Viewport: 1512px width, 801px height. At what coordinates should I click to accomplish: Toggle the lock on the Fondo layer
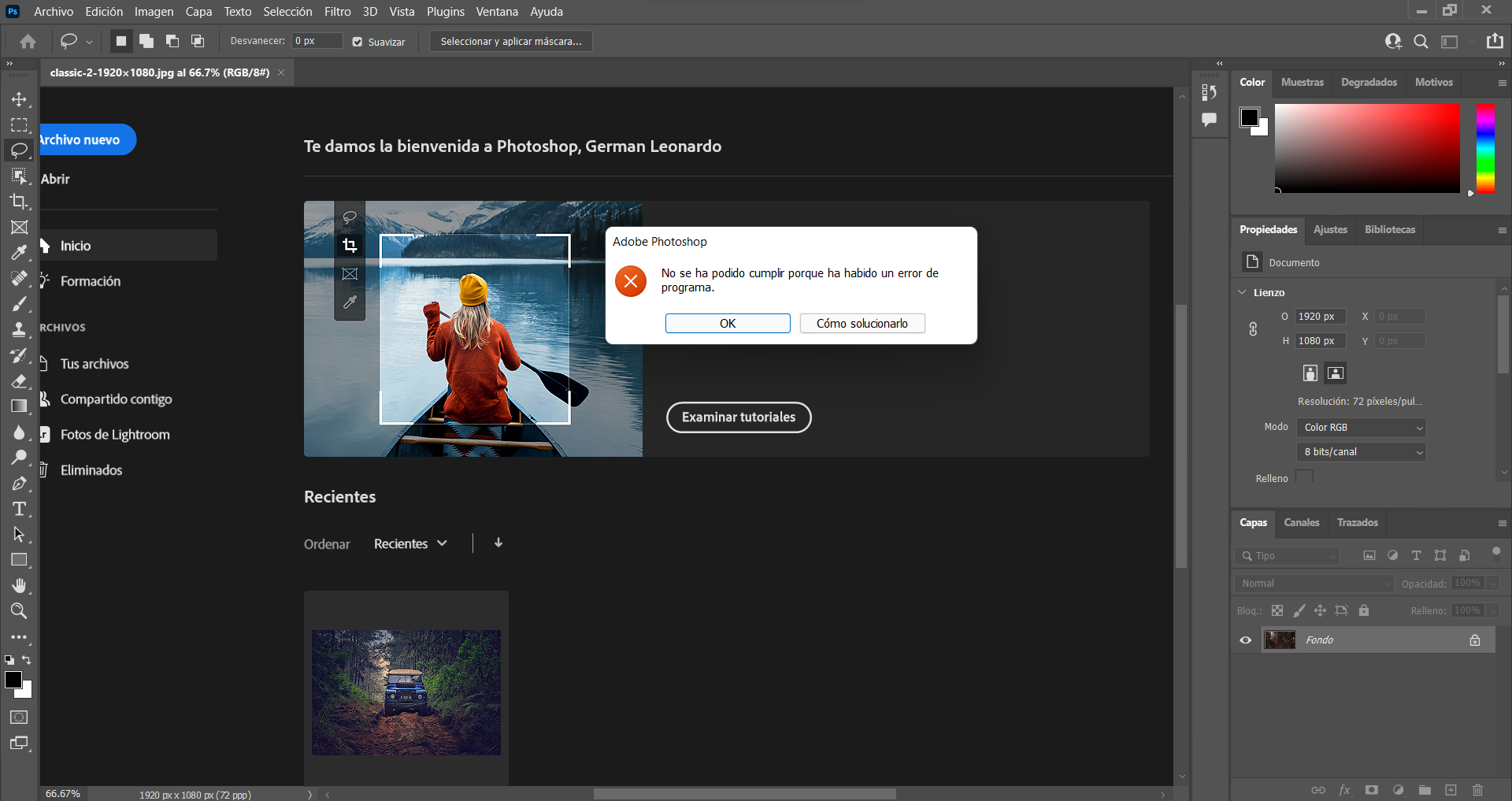1475,640
